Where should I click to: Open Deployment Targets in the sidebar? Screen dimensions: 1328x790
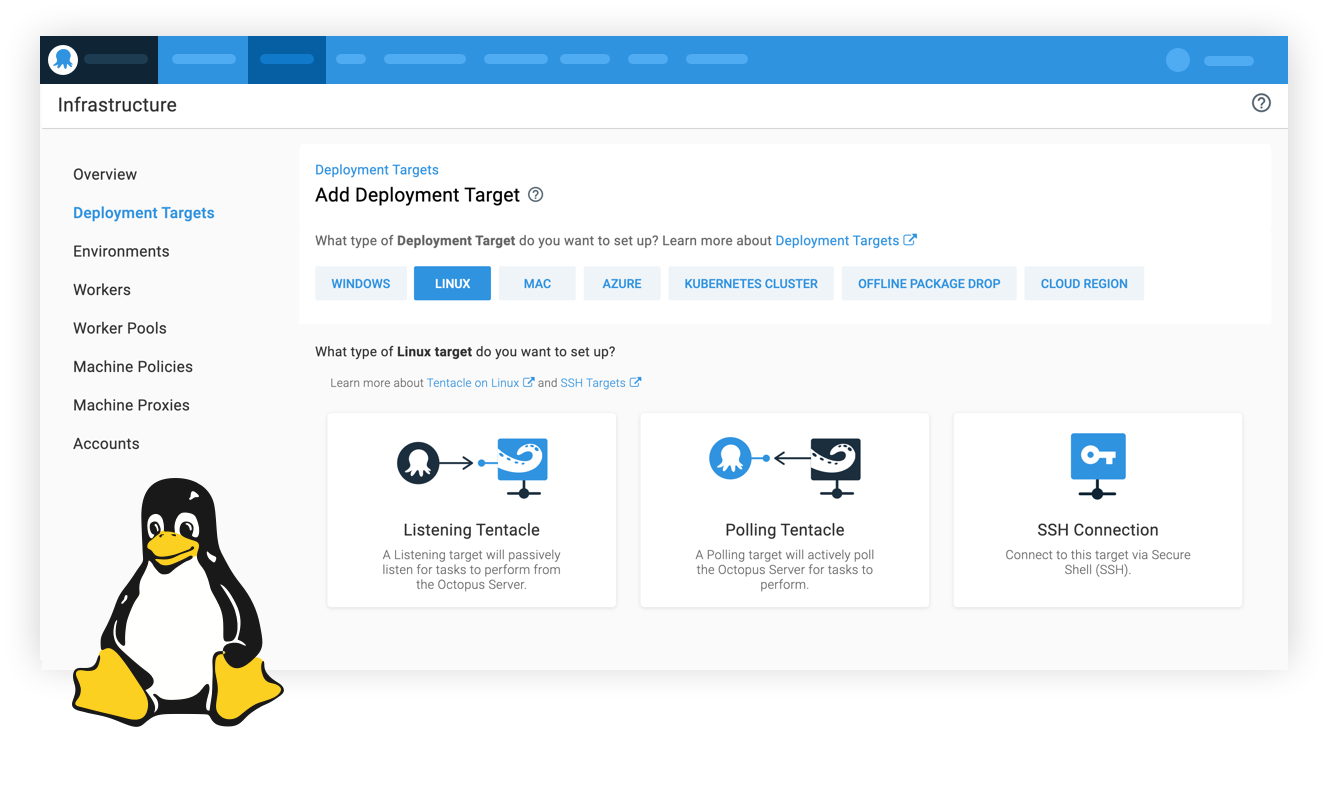pyautogui.click(x=144, y=213)
